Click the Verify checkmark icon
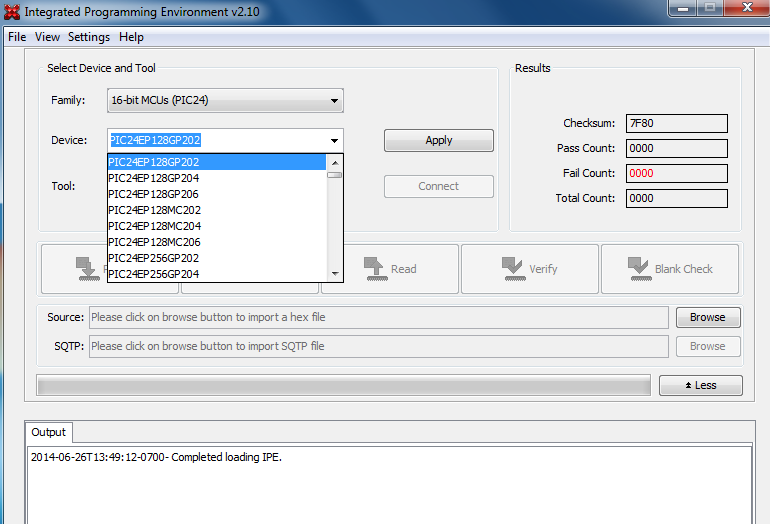Screen dimensions: 770x524 [513, 269]
